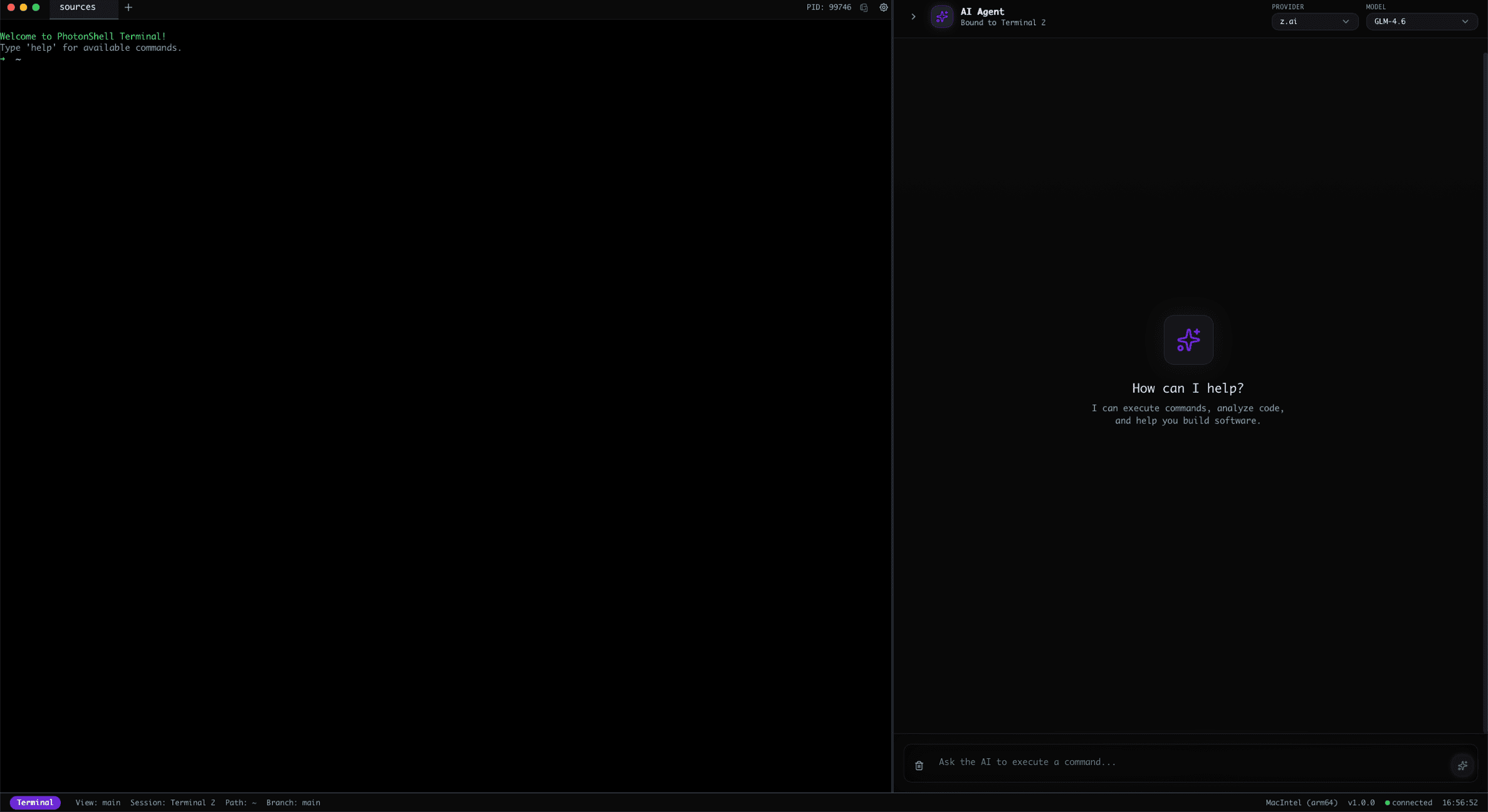Copy the terminal PID using copy icon

click(864, 8)
